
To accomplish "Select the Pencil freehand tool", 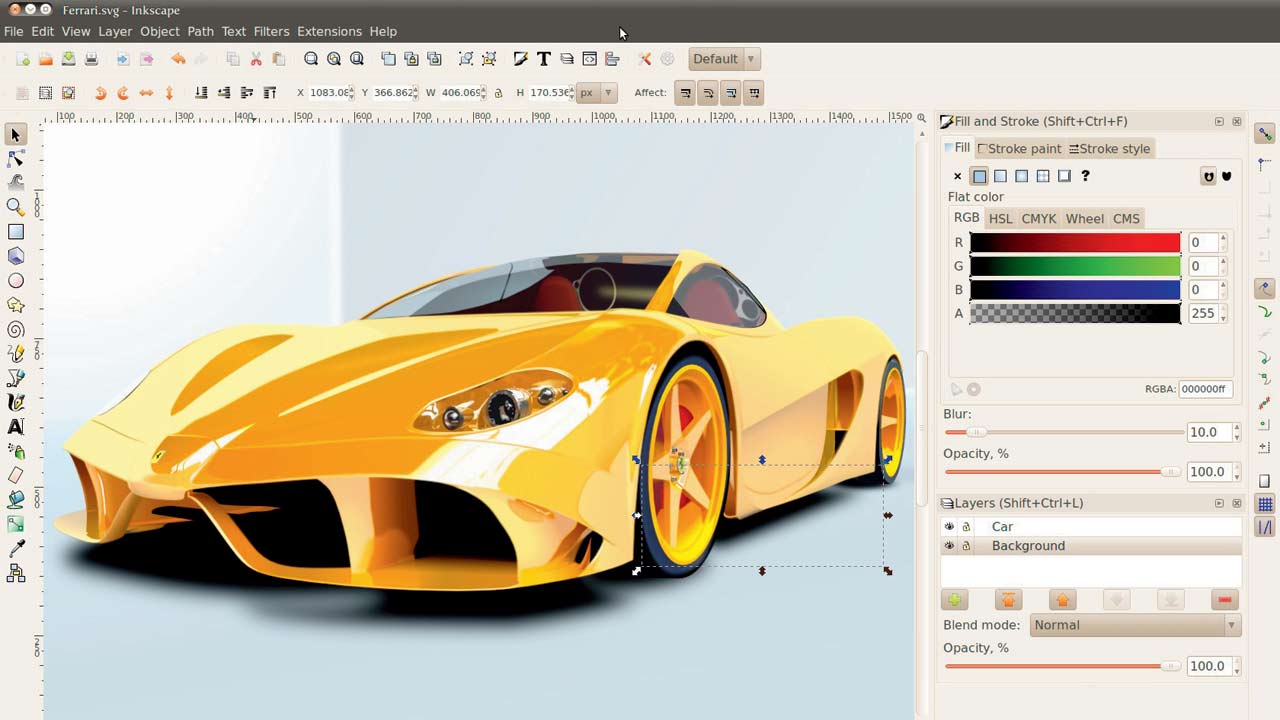I will point(16,354).
